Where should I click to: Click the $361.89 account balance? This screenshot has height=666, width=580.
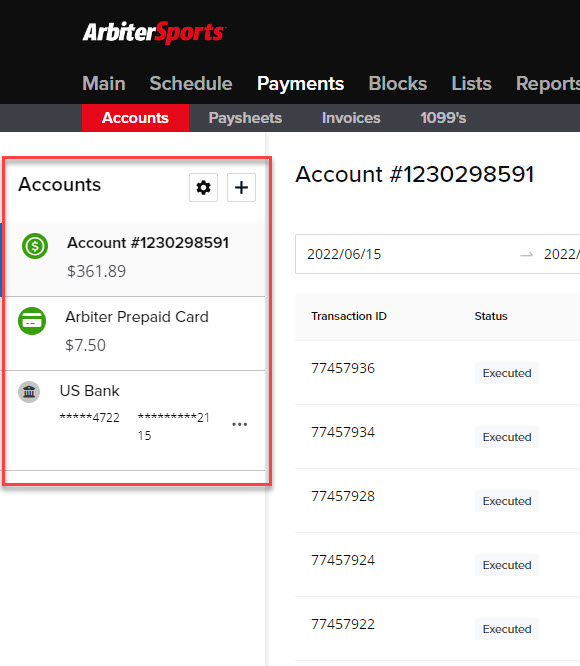[97, 271]
